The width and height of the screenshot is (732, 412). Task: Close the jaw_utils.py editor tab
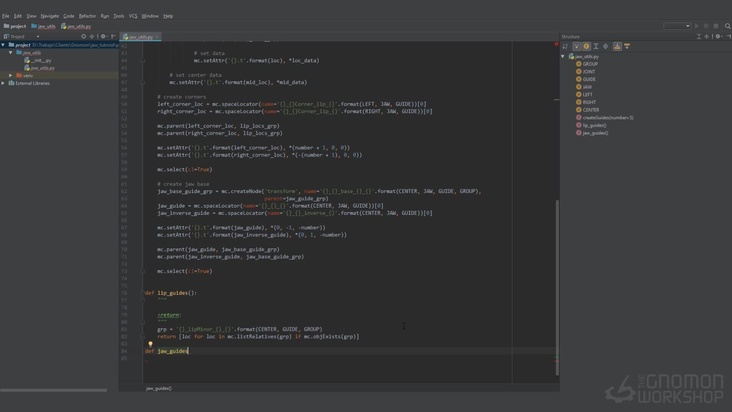pyautogui.click(x=157, y=37)
